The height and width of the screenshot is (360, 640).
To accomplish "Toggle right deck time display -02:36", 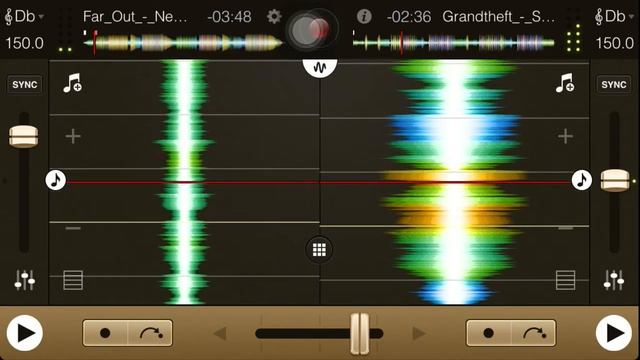I will point(409,17).
